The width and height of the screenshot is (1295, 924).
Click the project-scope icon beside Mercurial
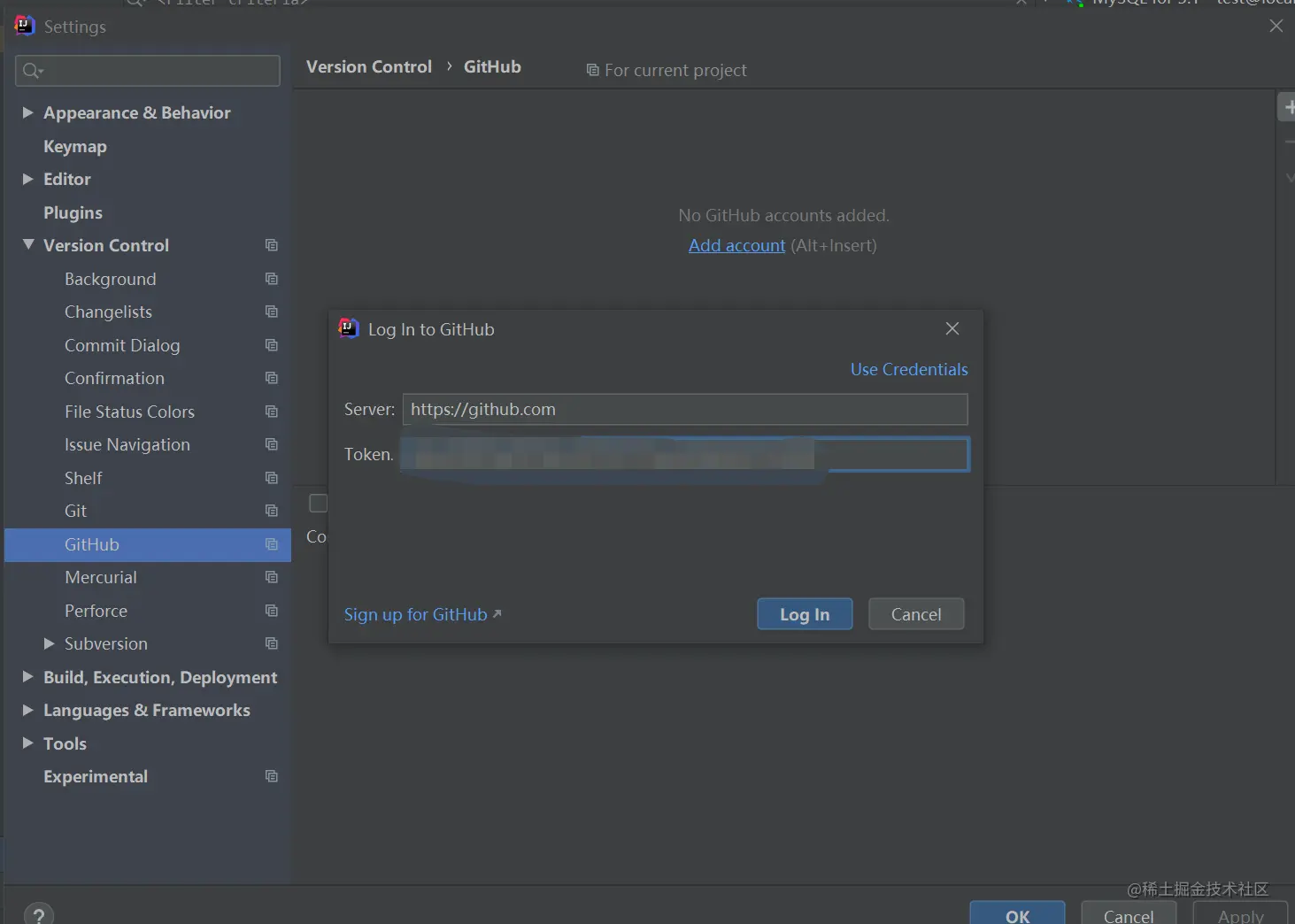tap(272, 577)
